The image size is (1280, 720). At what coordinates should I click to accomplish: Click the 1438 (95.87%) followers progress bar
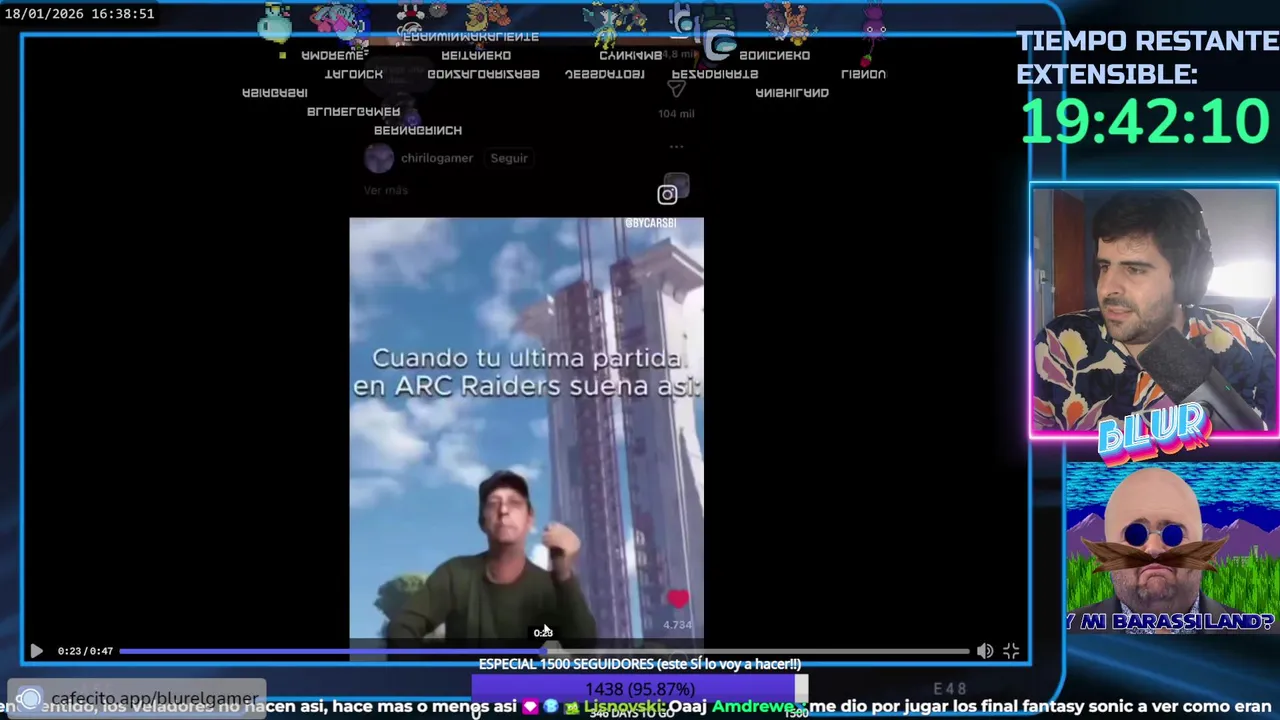pyautogui.click(x=640, y=689)
